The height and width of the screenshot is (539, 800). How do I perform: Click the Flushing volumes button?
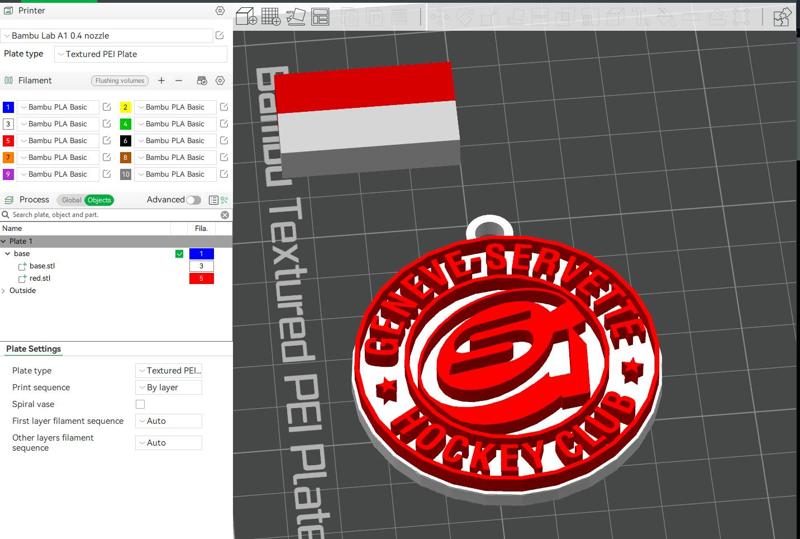120,81
